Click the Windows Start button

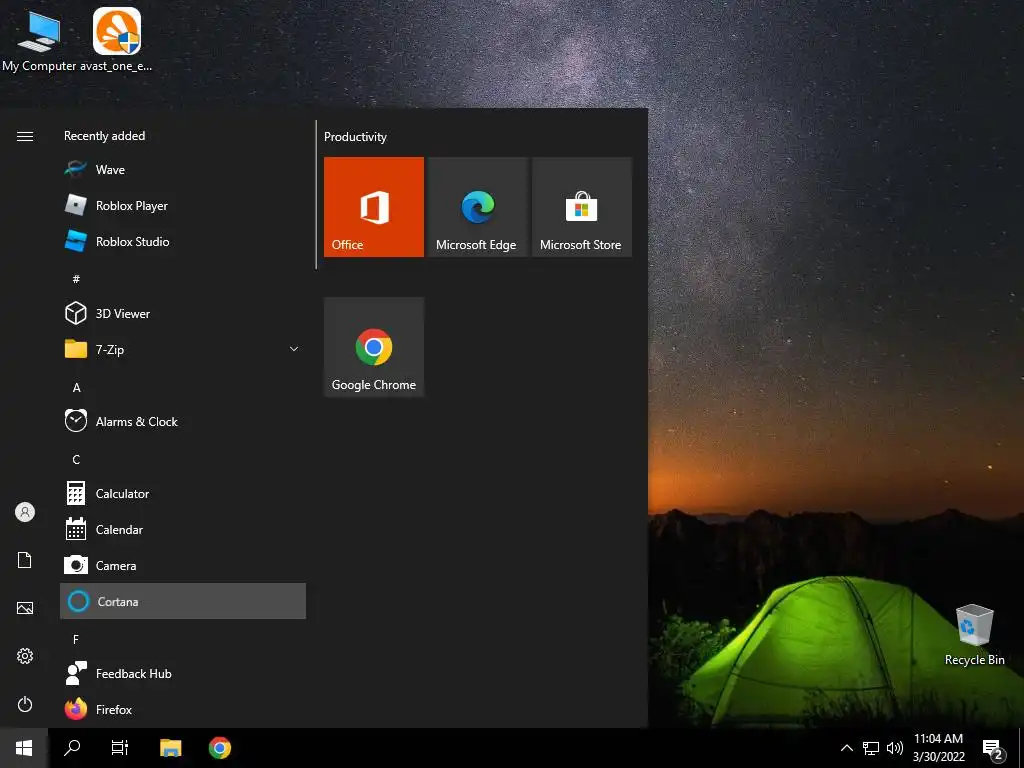pos(24,748)
